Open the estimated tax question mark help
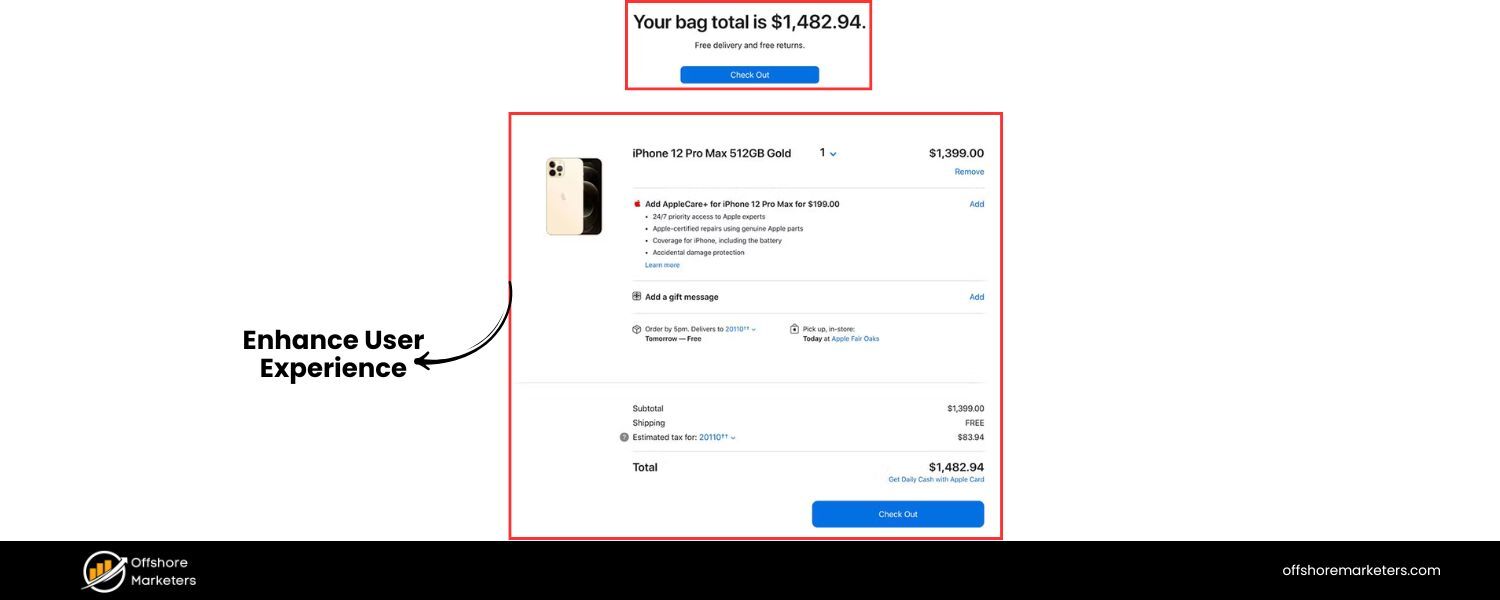Screen dimensions: 1500x600 click(x=624, y=437)
